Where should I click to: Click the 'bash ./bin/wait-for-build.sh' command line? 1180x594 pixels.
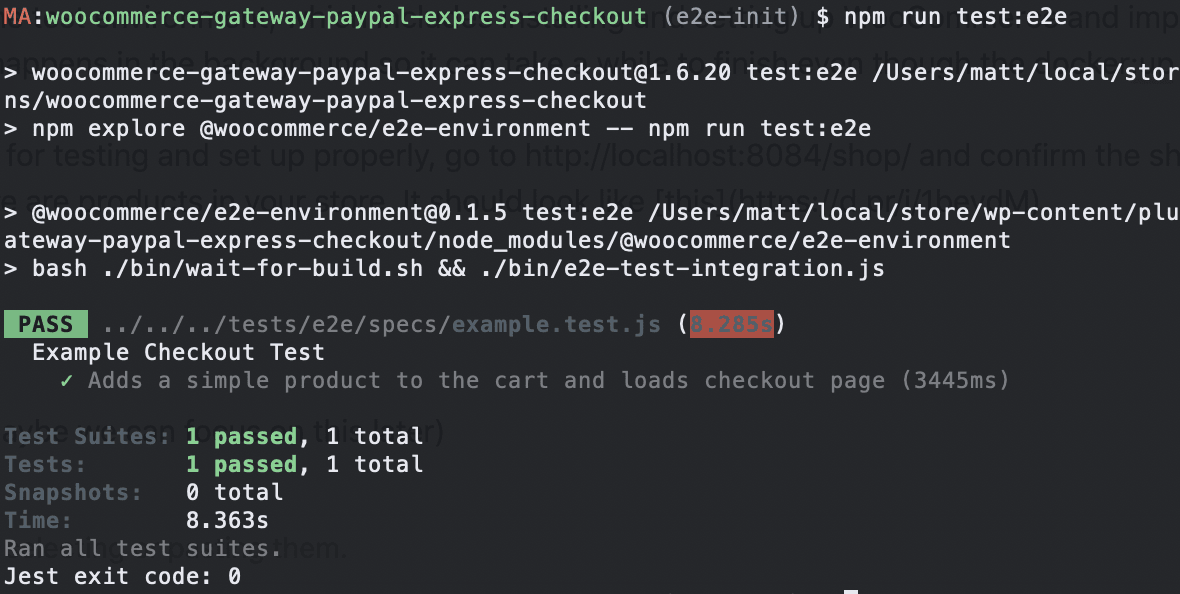(x=444, y=269)
